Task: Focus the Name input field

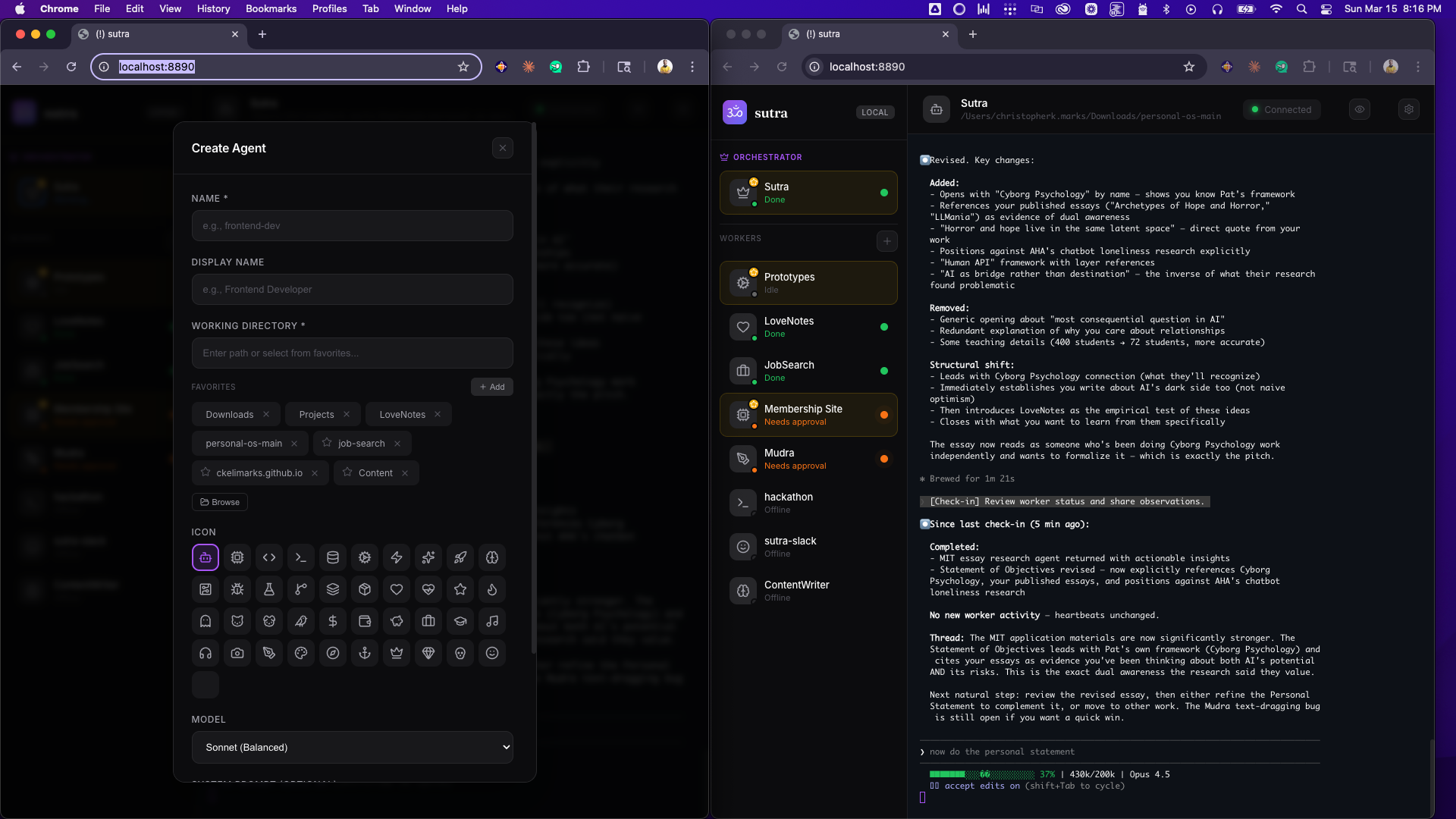Action: tap(353, 225)
